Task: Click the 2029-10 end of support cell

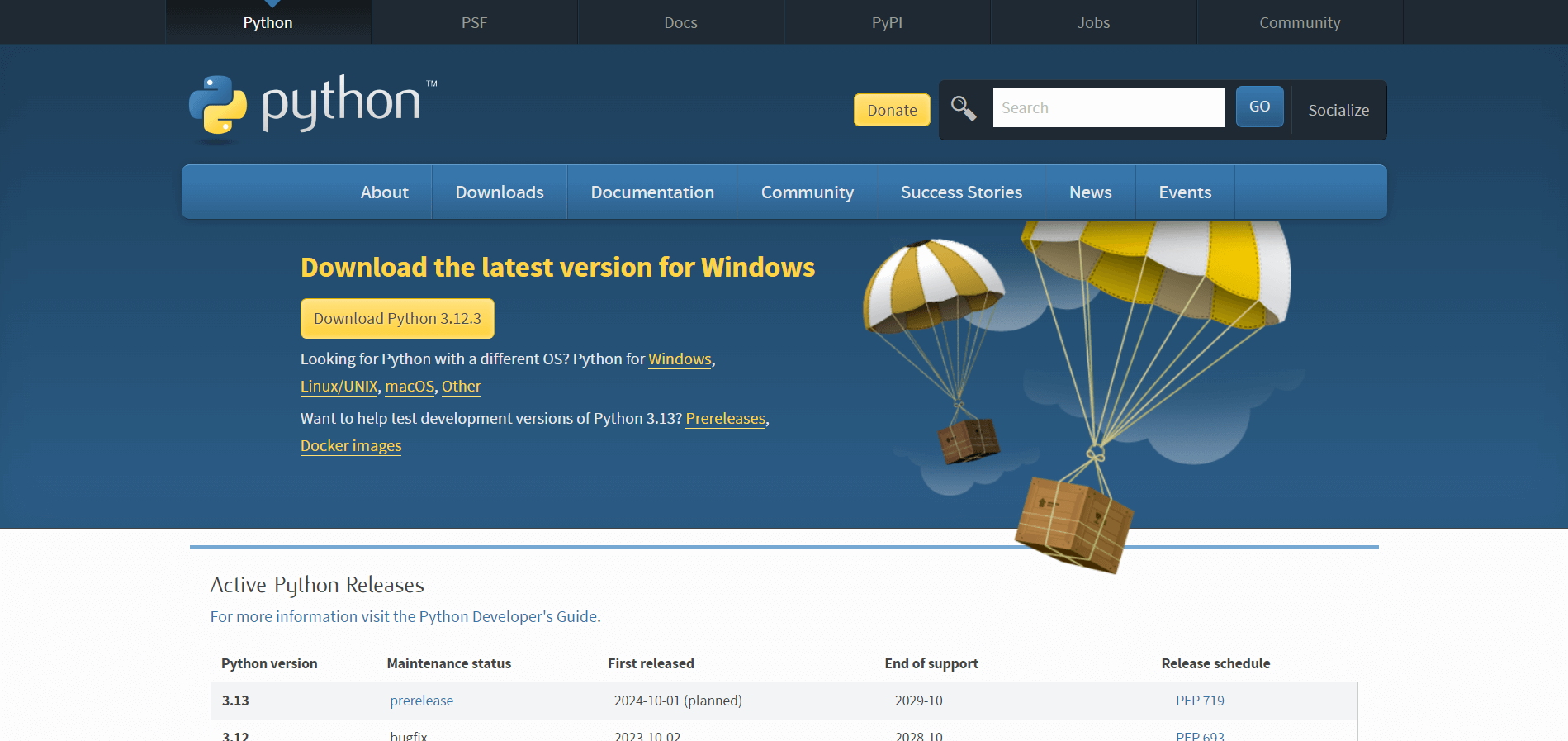Action: (918, 701)
